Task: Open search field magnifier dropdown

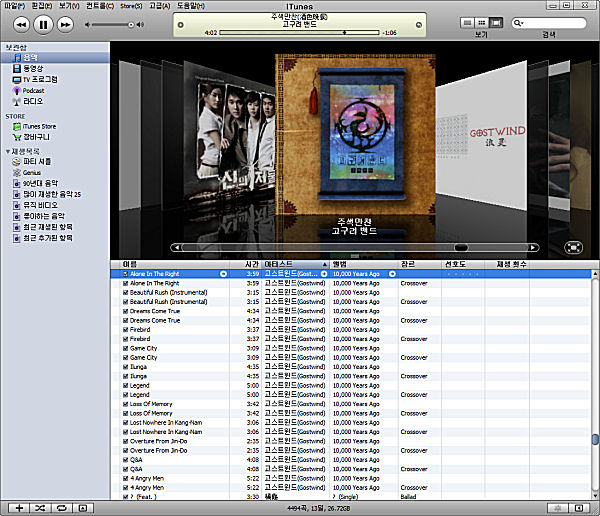Action: point(518,23)
